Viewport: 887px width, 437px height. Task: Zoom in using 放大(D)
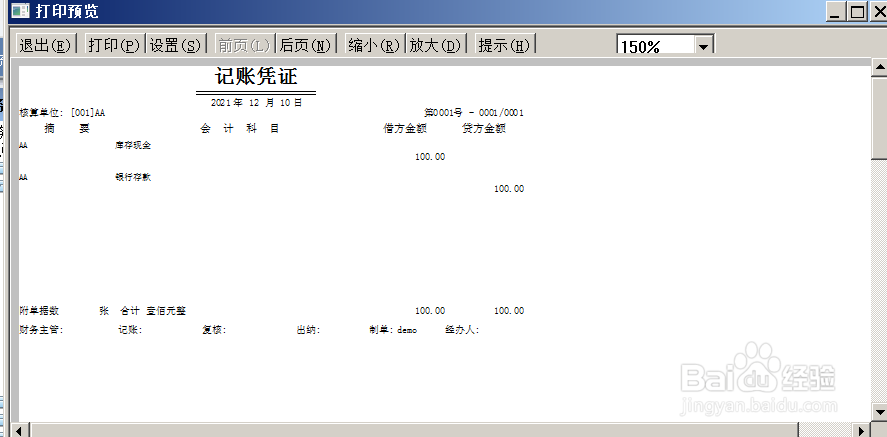(x=436, y=45)
